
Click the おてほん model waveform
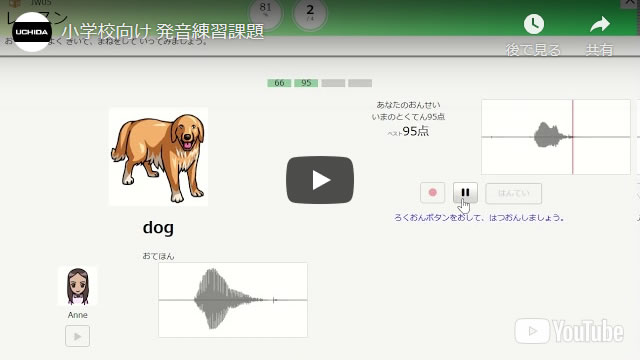pyautogui.click(x=233, y=300)
